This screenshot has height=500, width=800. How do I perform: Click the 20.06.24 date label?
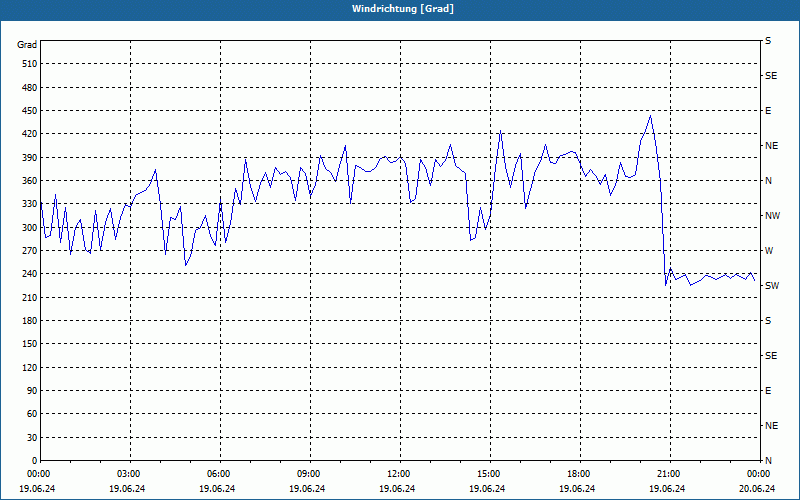[x=757, y=489]
